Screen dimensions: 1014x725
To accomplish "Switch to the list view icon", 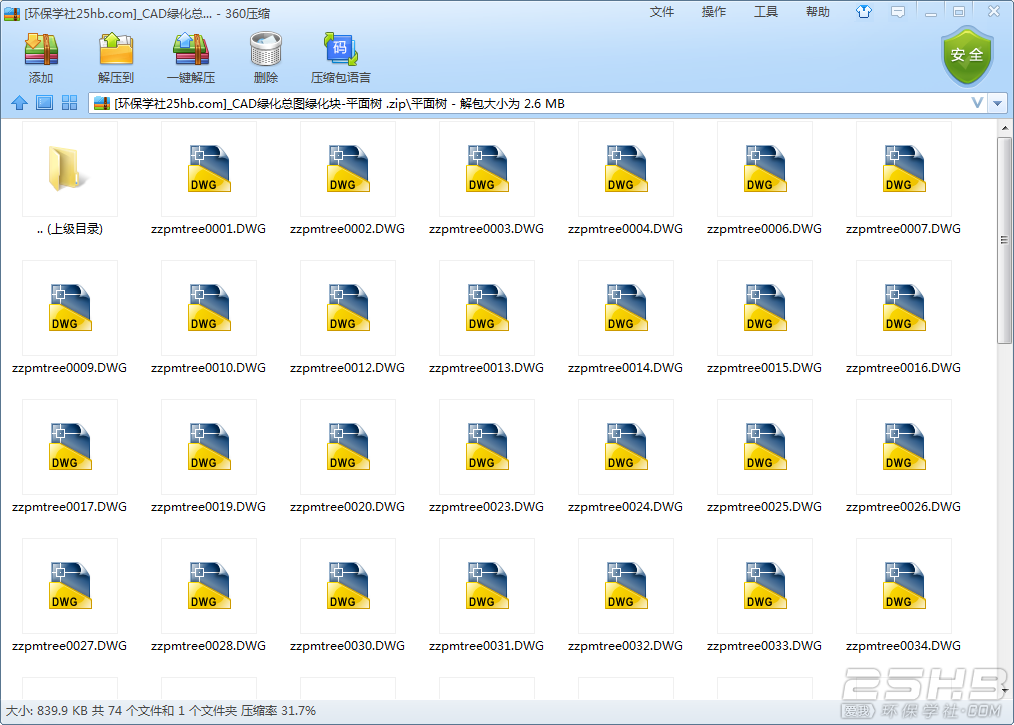I will click(x=45, y=103).
